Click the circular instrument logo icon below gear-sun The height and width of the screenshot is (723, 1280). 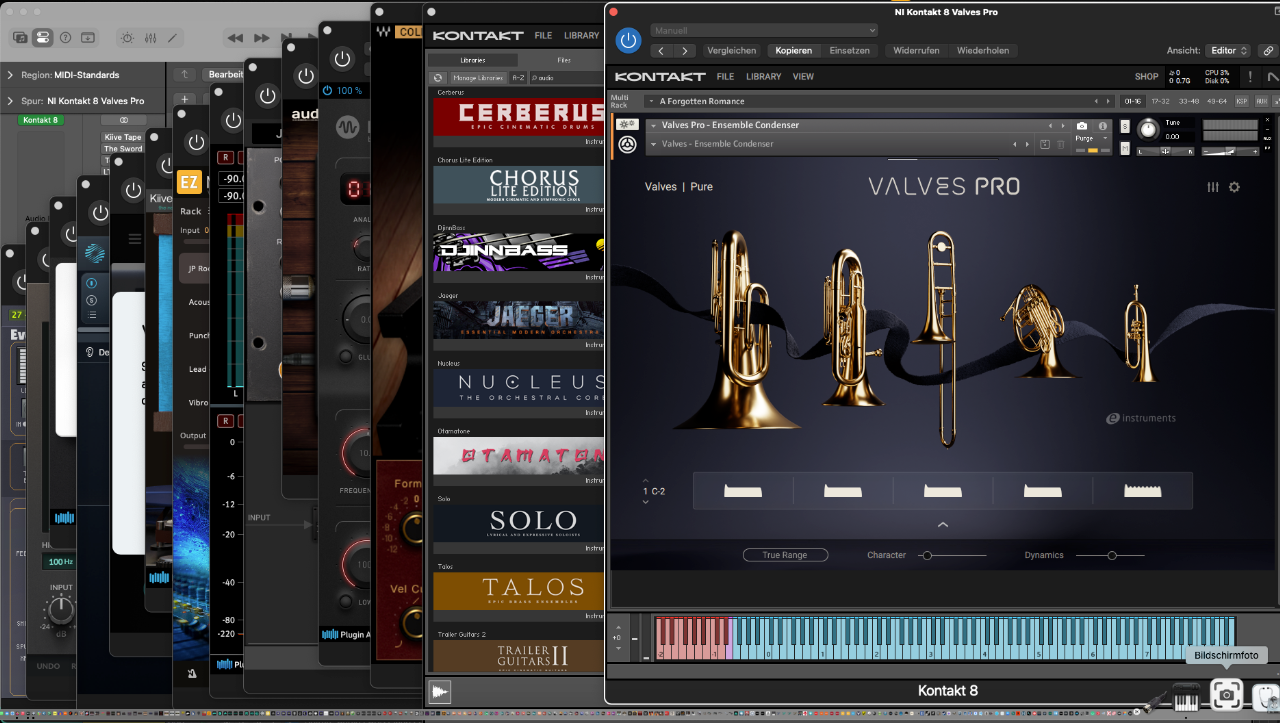627,146
